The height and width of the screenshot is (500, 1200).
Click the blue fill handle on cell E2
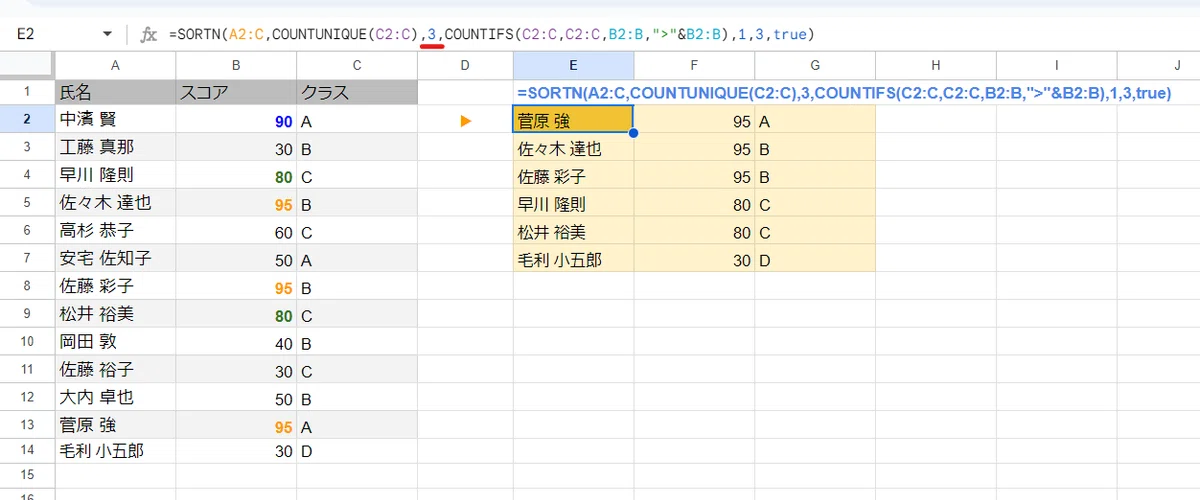click(x=633, y=133)
